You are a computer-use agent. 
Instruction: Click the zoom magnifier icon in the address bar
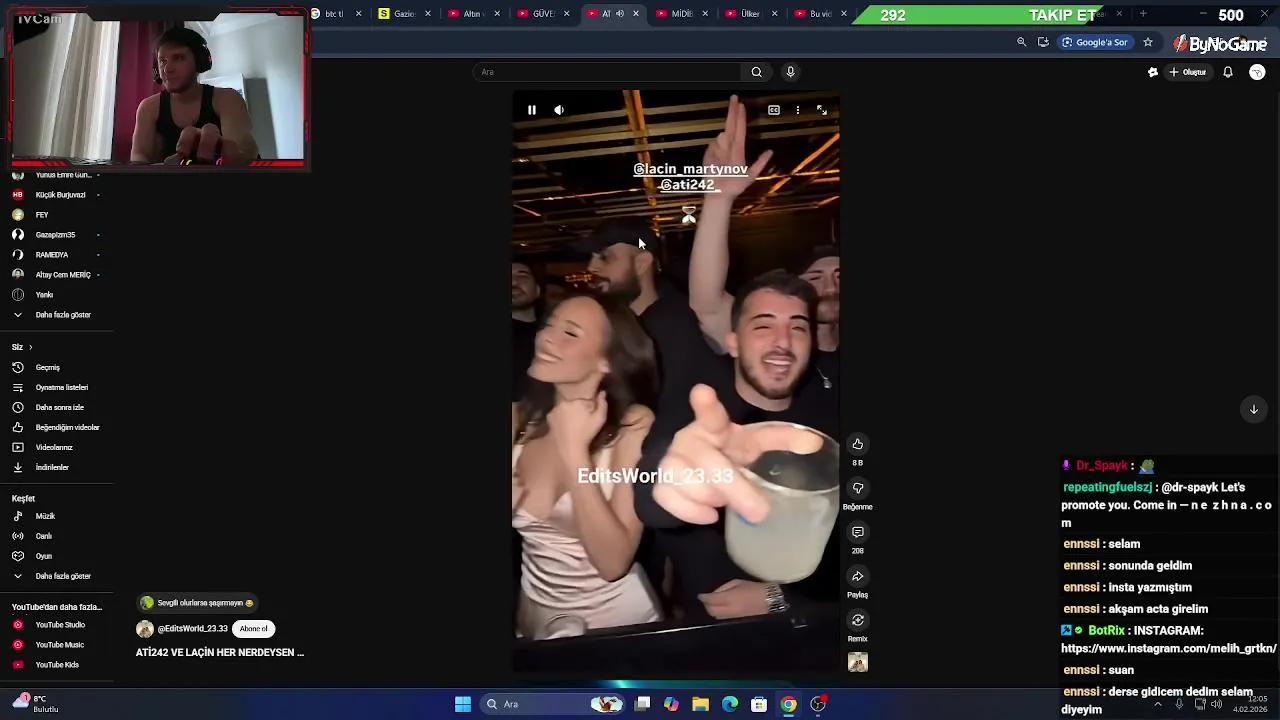tap(1021, 42)
